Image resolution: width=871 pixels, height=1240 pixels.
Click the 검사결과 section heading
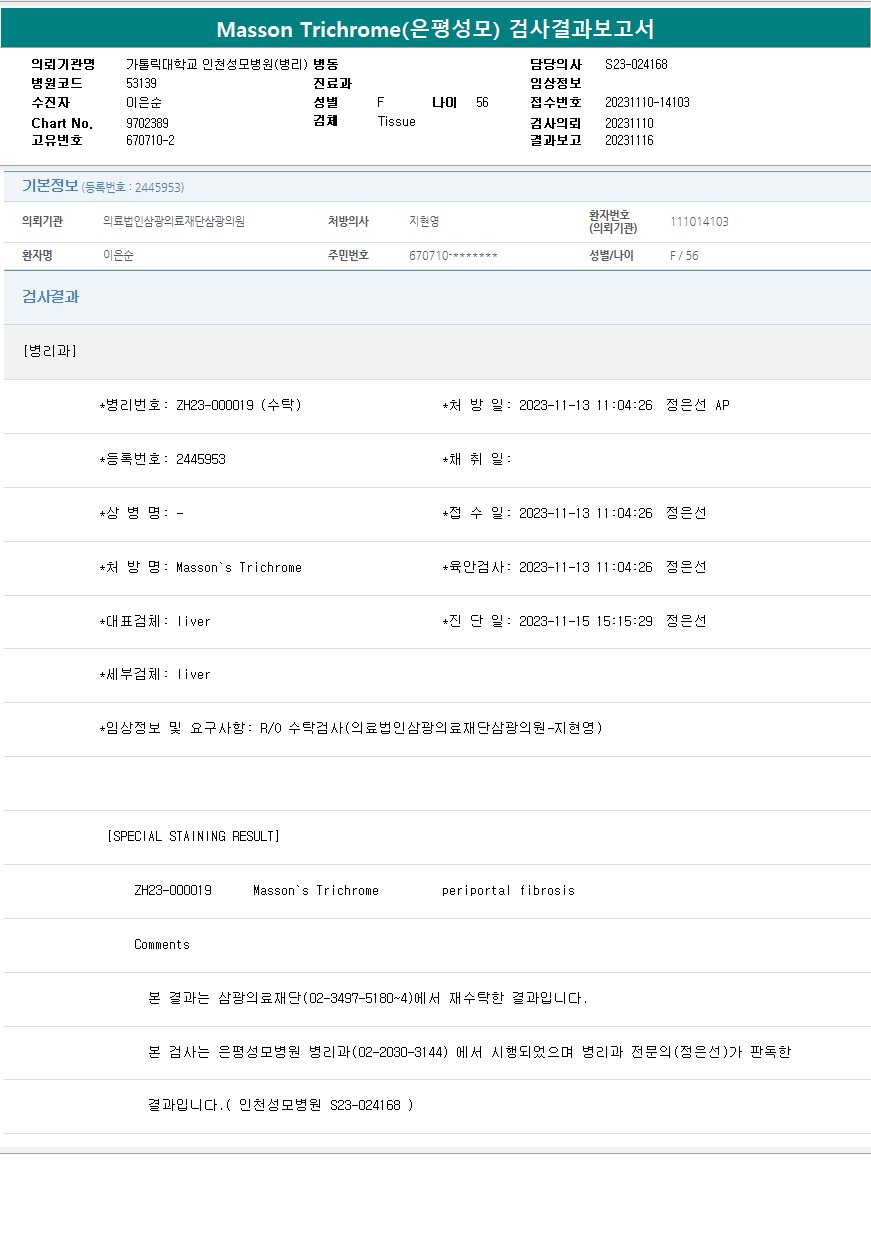50,297
